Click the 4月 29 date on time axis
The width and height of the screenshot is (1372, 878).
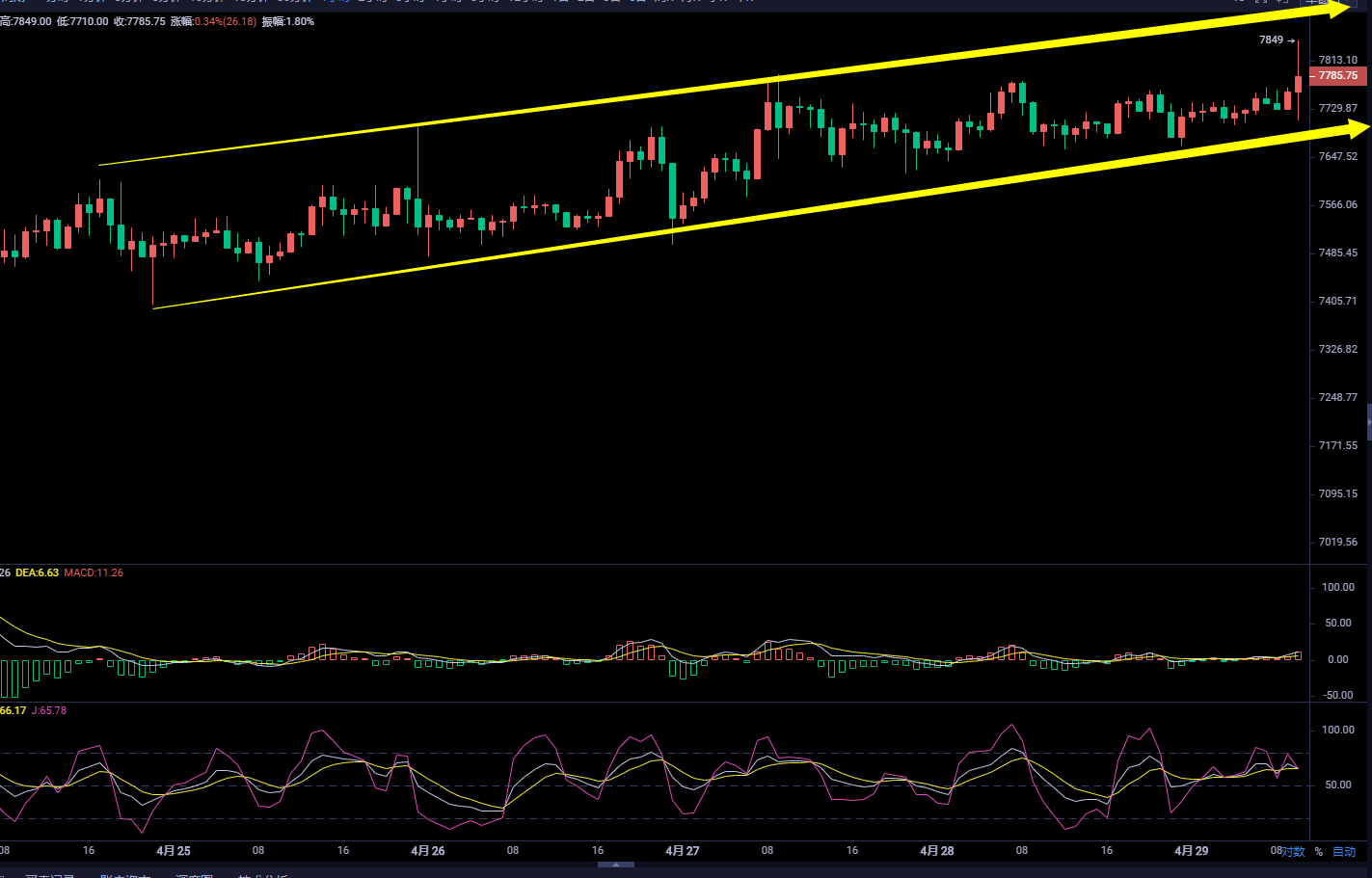[1191, 851]
